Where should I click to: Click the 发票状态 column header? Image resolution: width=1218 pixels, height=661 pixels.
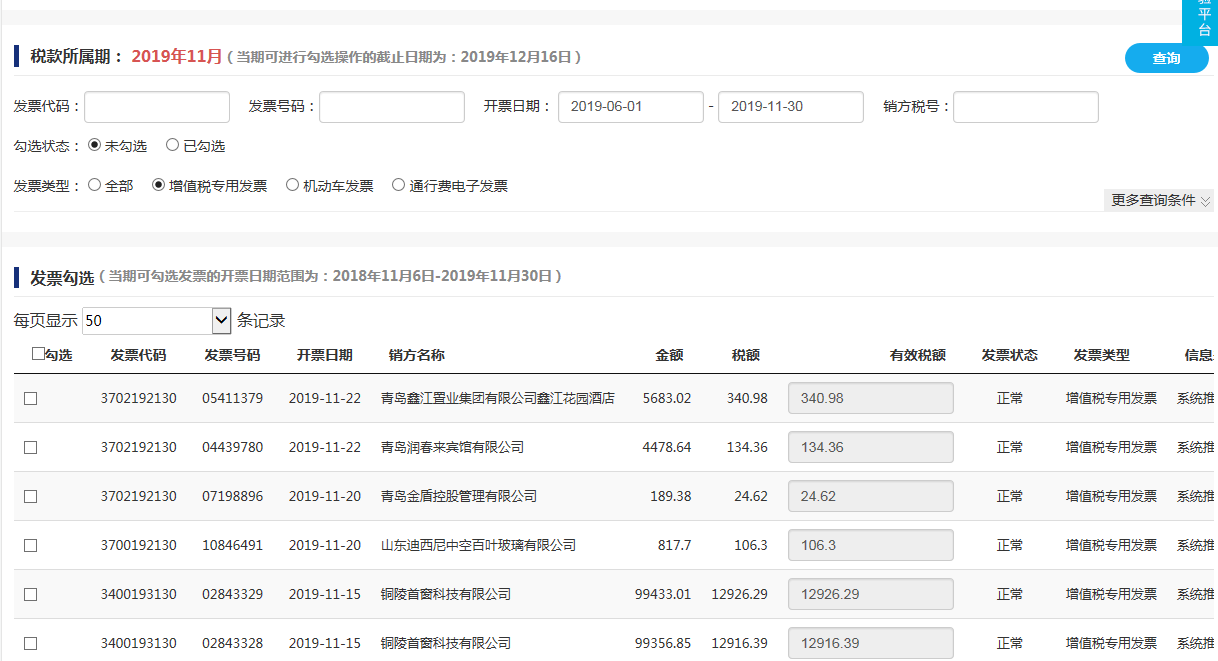pos(1010,355)
